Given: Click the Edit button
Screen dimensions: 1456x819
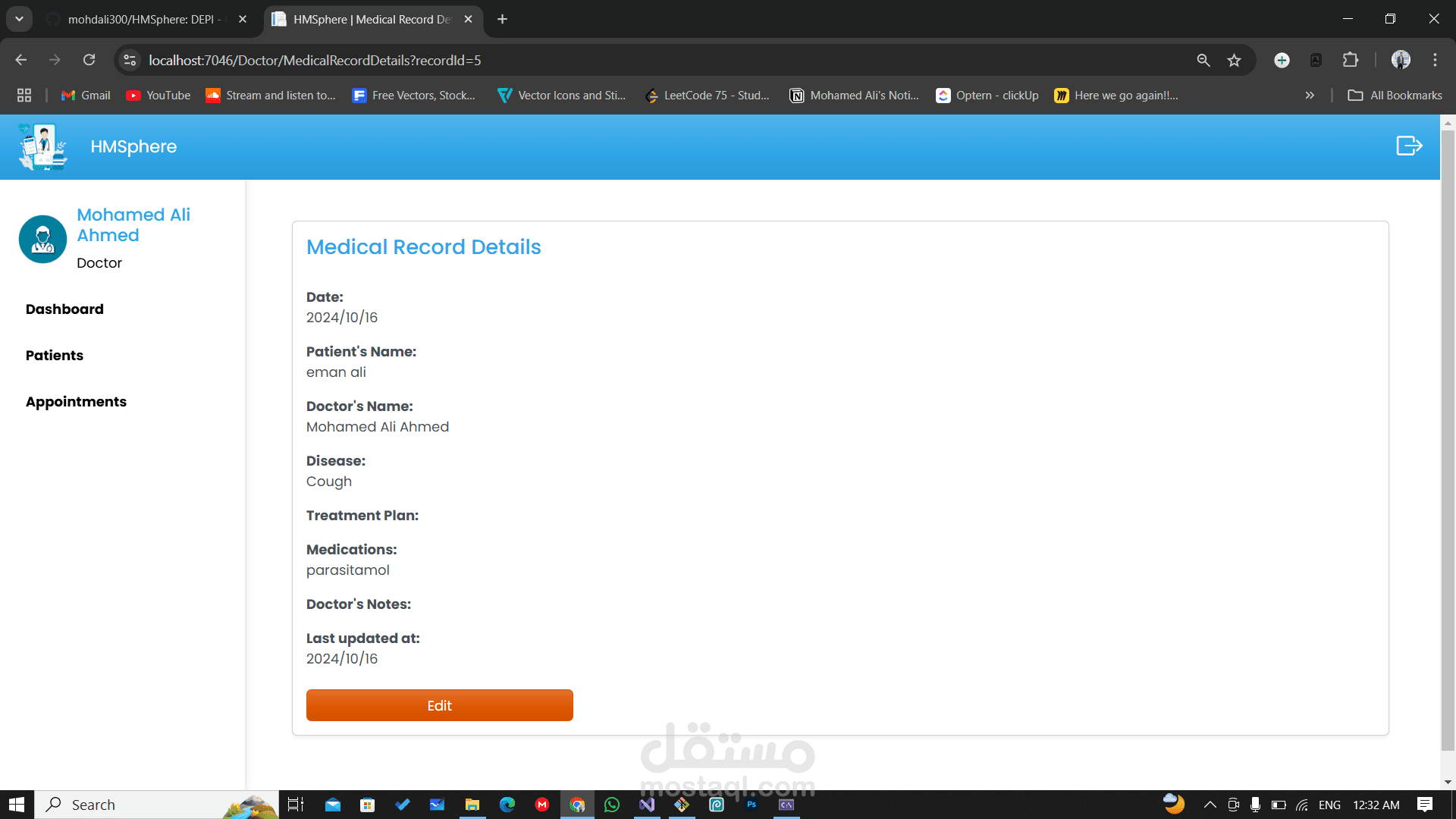Looking at the screenshot, I should click(x=440, y=705).
